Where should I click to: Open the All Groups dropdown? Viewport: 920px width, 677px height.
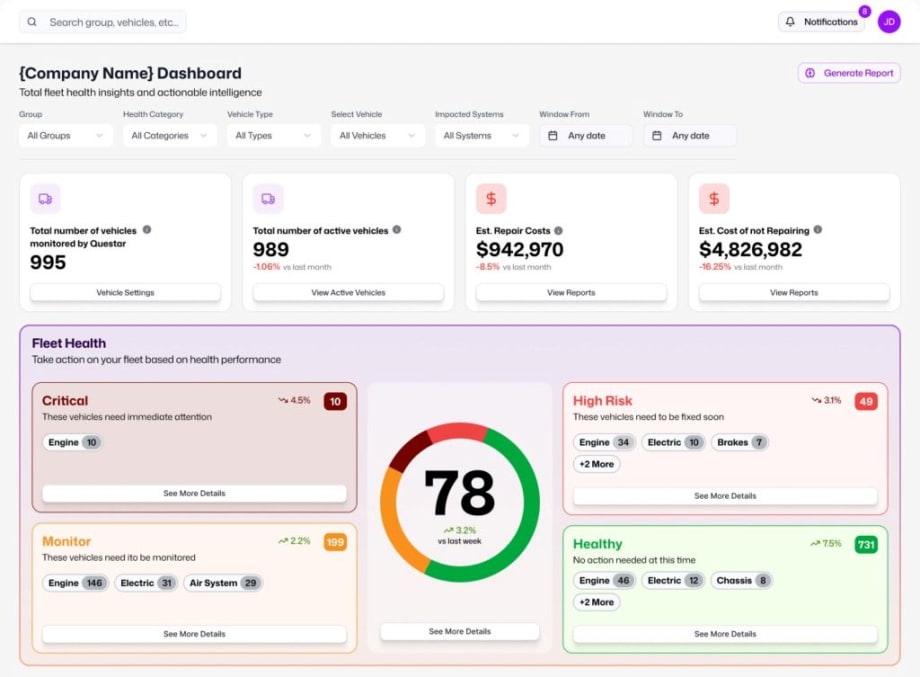point(65,135)
